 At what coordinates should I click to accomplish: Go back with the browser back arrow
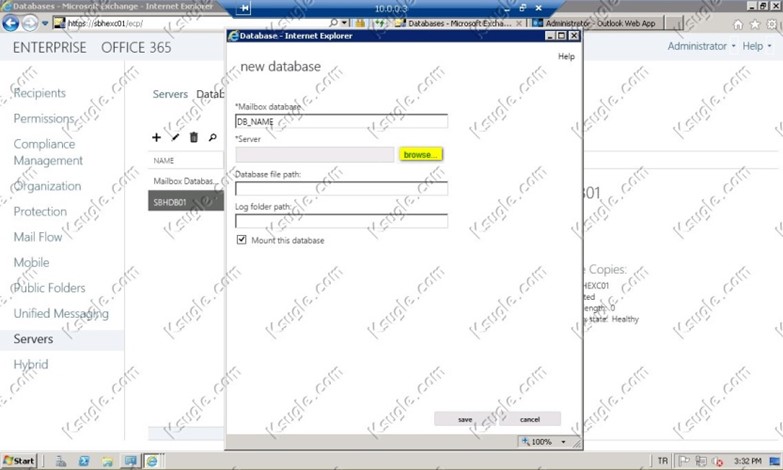coord(10,23)
